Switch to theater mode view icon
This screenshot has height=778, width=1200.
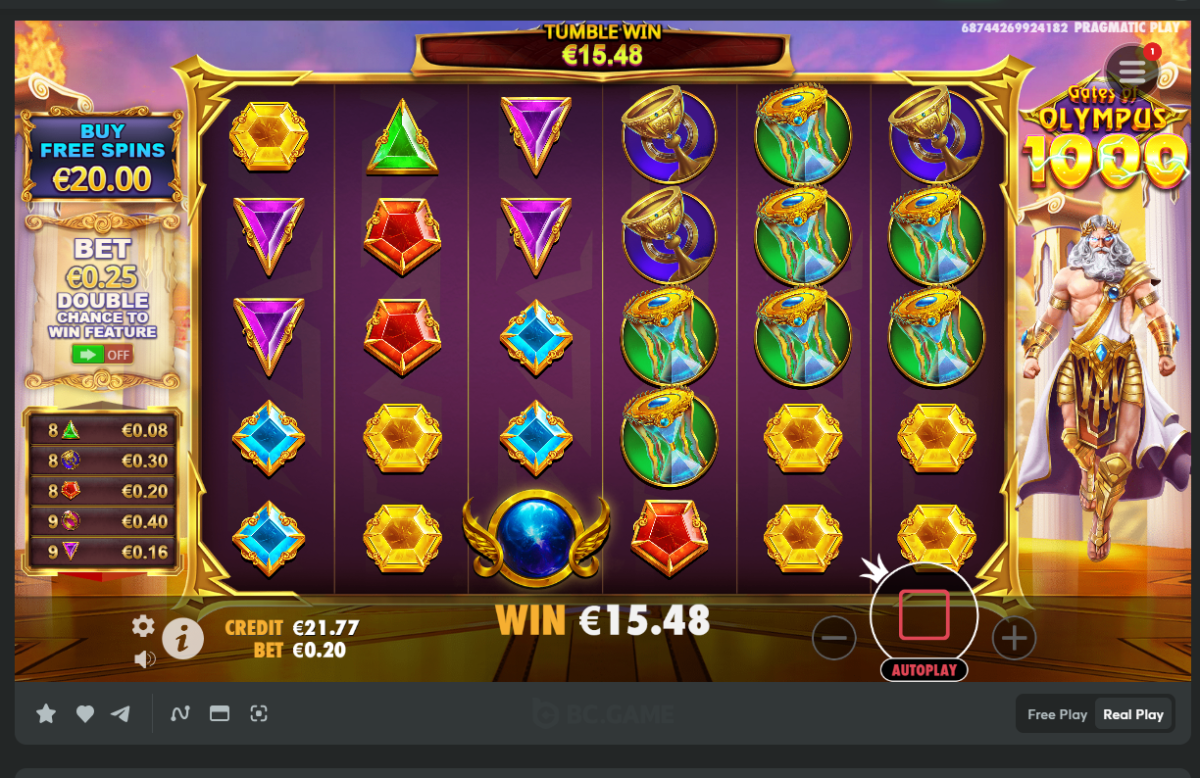[219, 713]
